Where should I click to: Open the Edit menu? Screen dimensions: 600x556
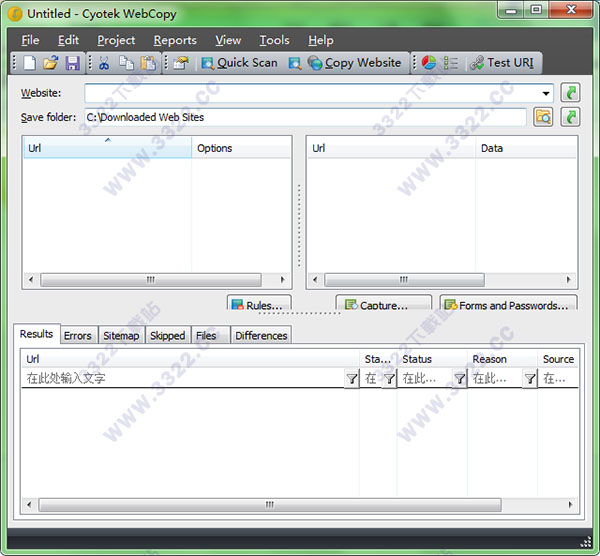(x=68, y=40)
